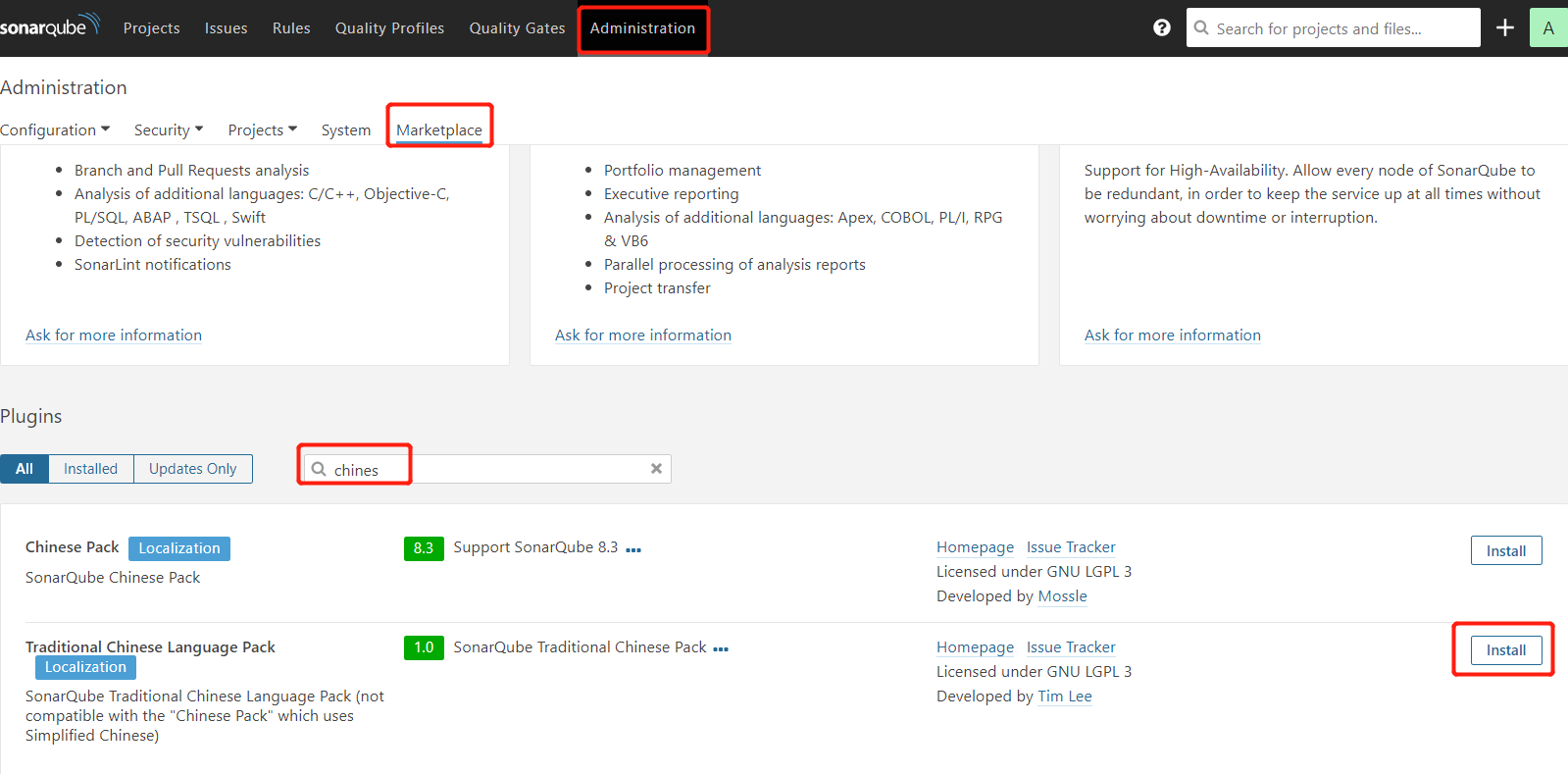Click 'Portfolio management' bullet text
The height and width of the screenshot is (774, 1568).
683,171
